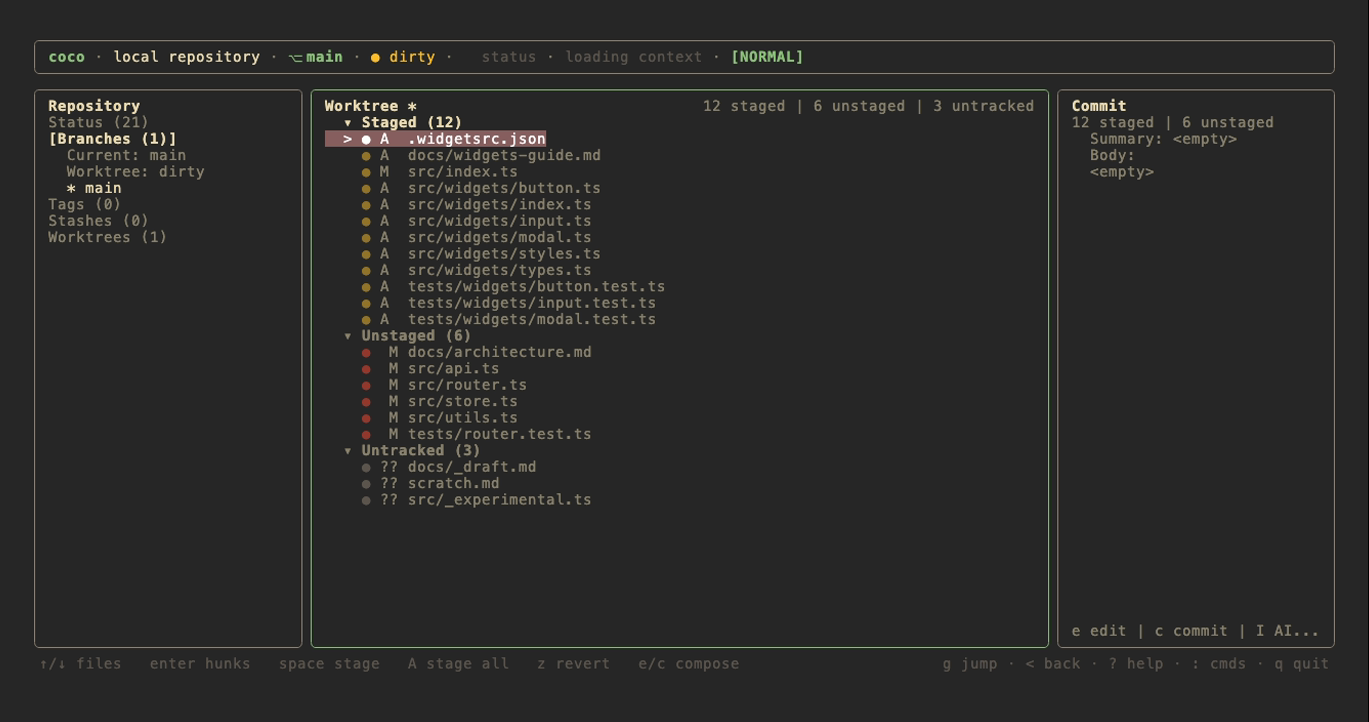Click the red dot beside docs/architecture.md
Image resolution: width=1369 pixels, height=722 pixels.
366,353
